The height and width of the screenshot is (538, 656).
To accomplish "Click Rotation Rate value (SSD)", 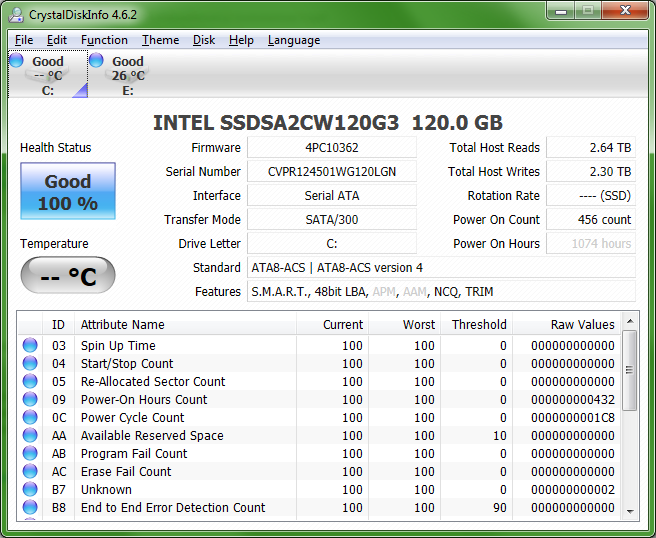I will 591,195.
